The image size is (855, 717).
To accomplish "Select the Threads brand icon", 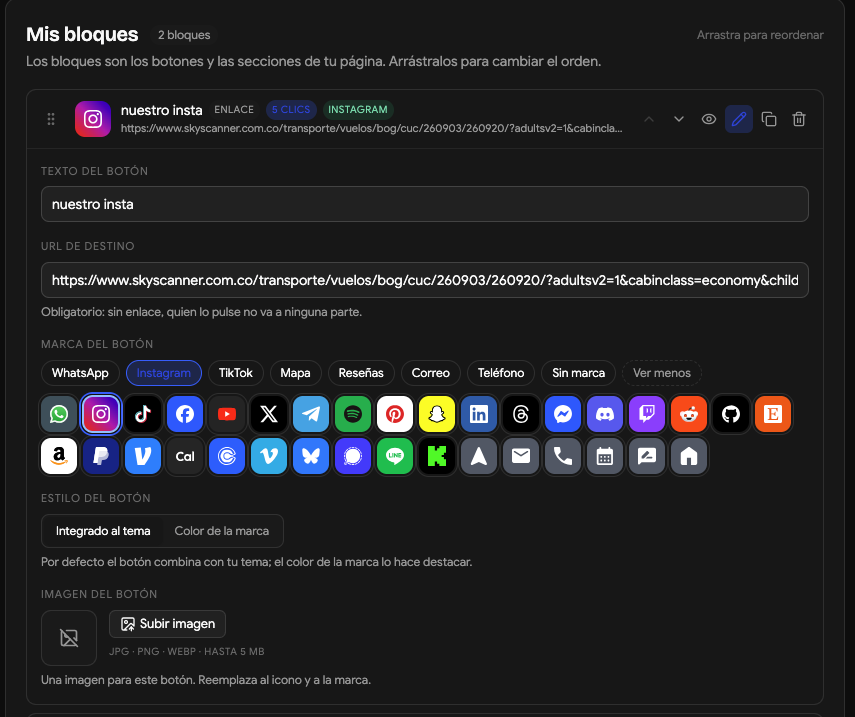I will pyautogui.click(x=521, y=414).
